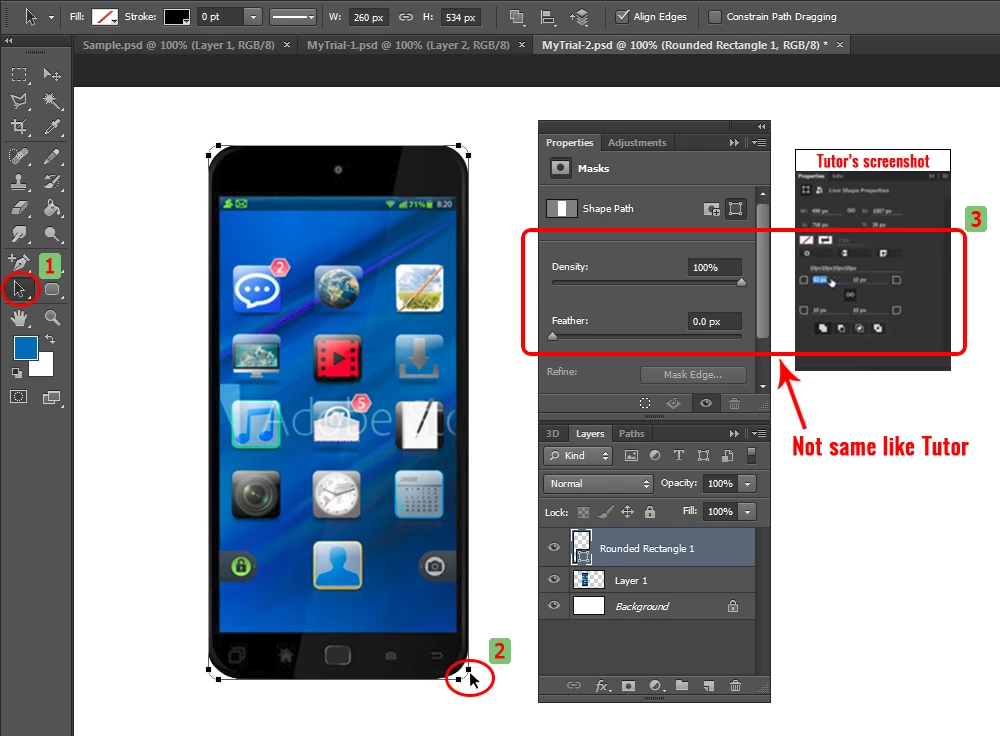Open stroke width dropdown arrow
Viewport: 1000px width, 736px height.
253,17
